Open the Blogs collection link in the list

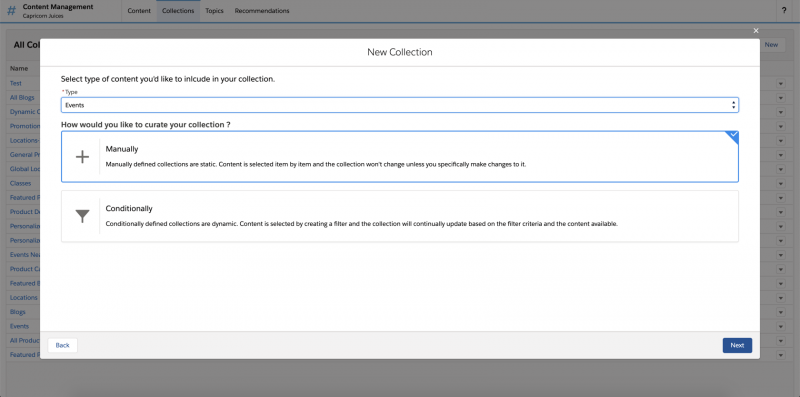coord(17,312)
